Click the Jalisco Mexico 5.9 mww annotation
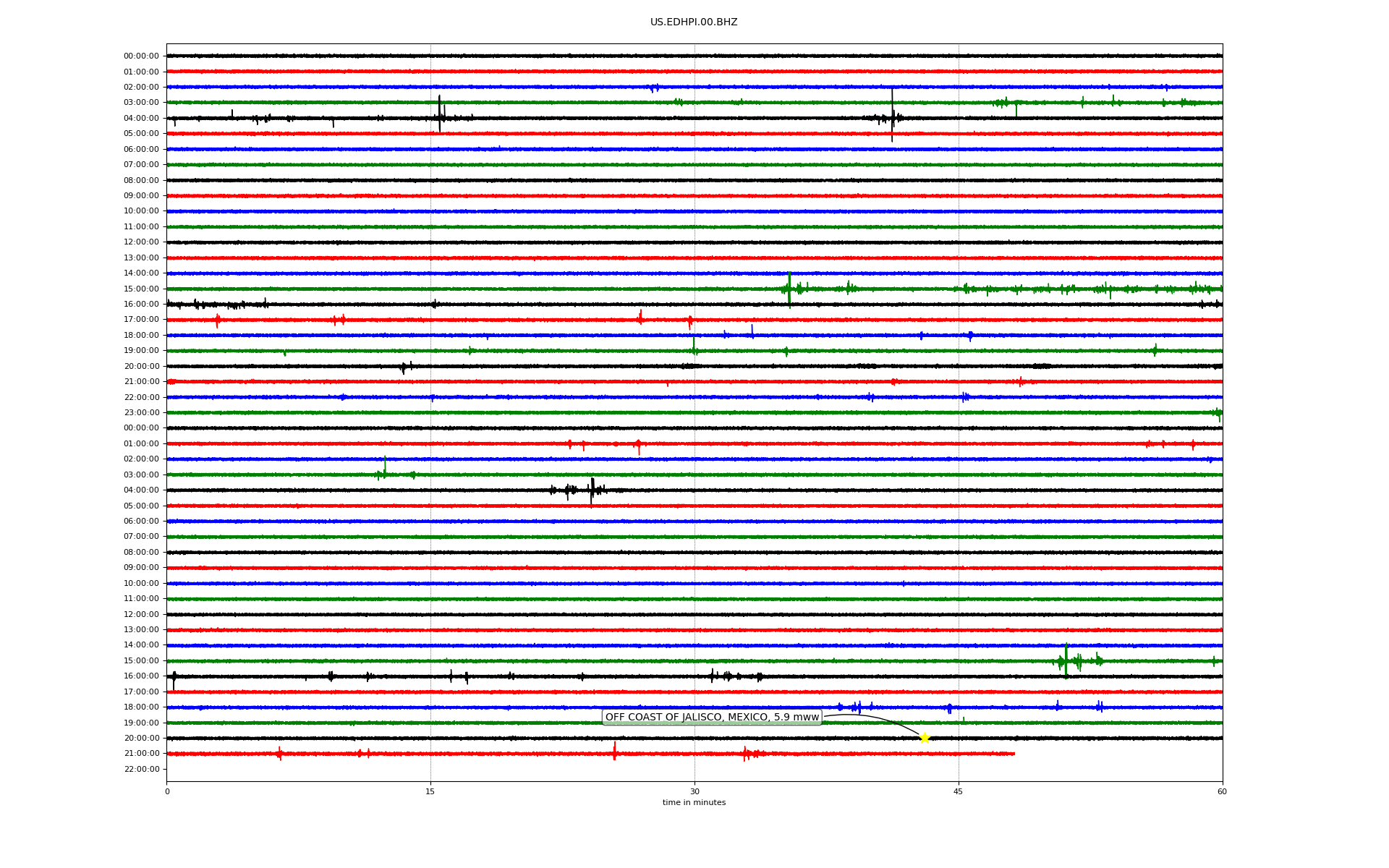The image size is (1389, 868). 712,718
